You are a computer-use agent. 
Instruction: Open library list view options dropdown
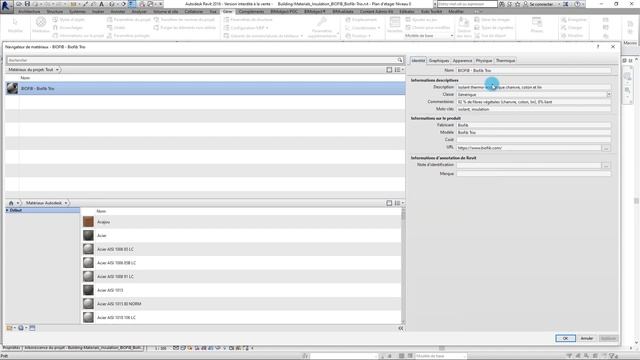[x=399, y=203]
